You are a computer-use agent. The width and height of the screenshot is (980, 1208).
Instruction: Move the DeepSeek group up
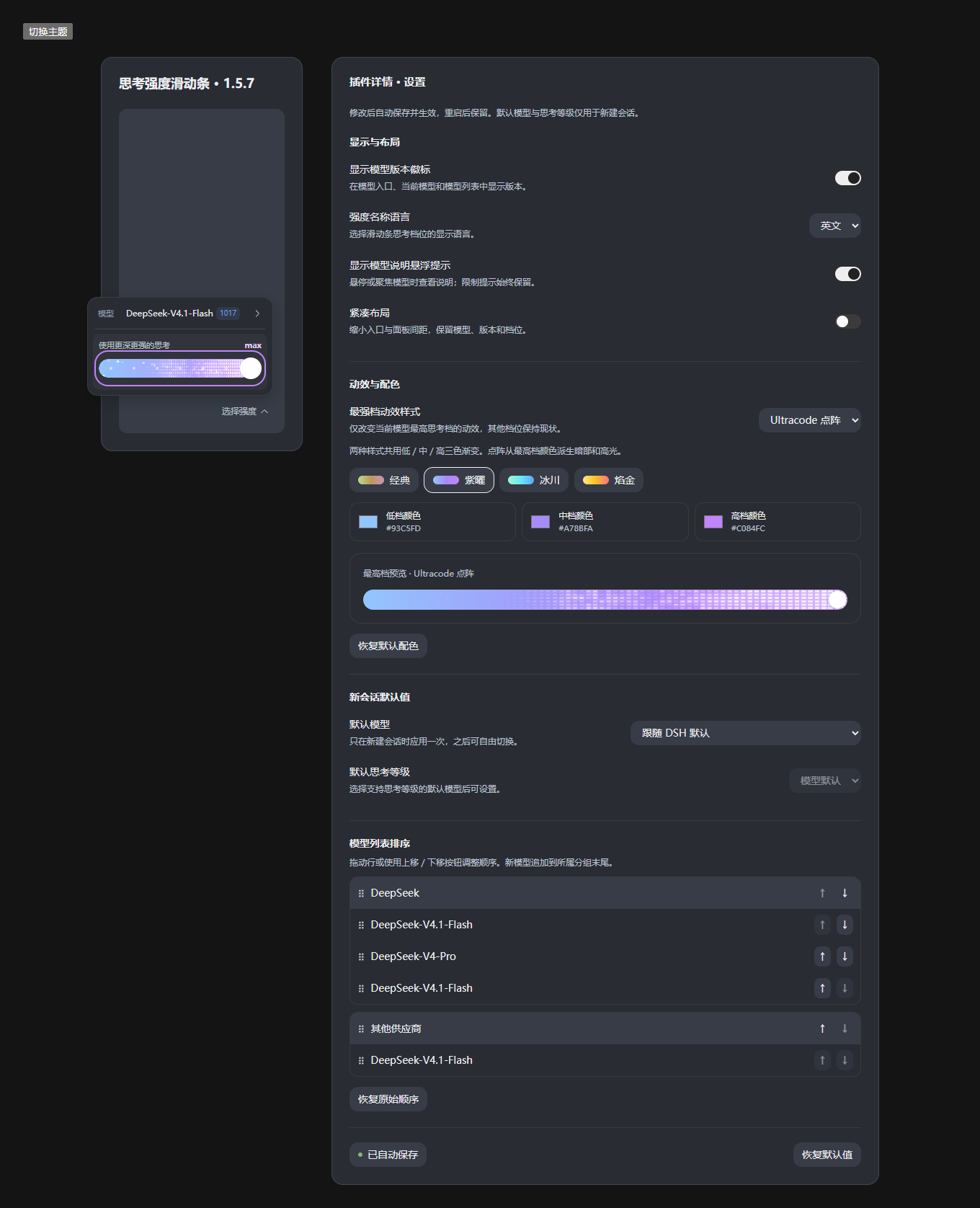[822, 893]
